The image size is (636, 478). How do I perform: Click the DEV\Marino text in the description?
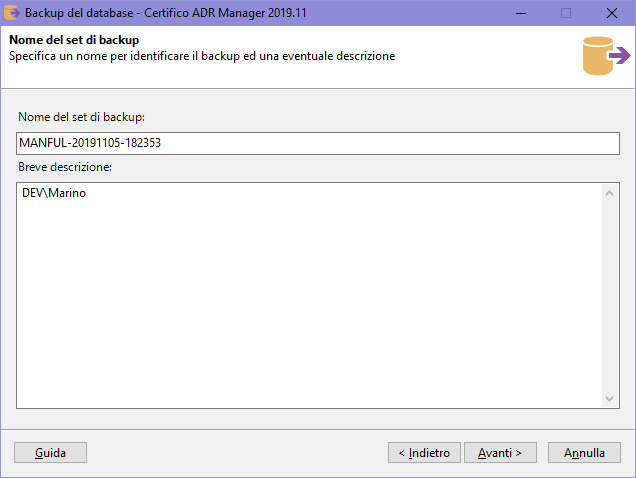(54, 194)
